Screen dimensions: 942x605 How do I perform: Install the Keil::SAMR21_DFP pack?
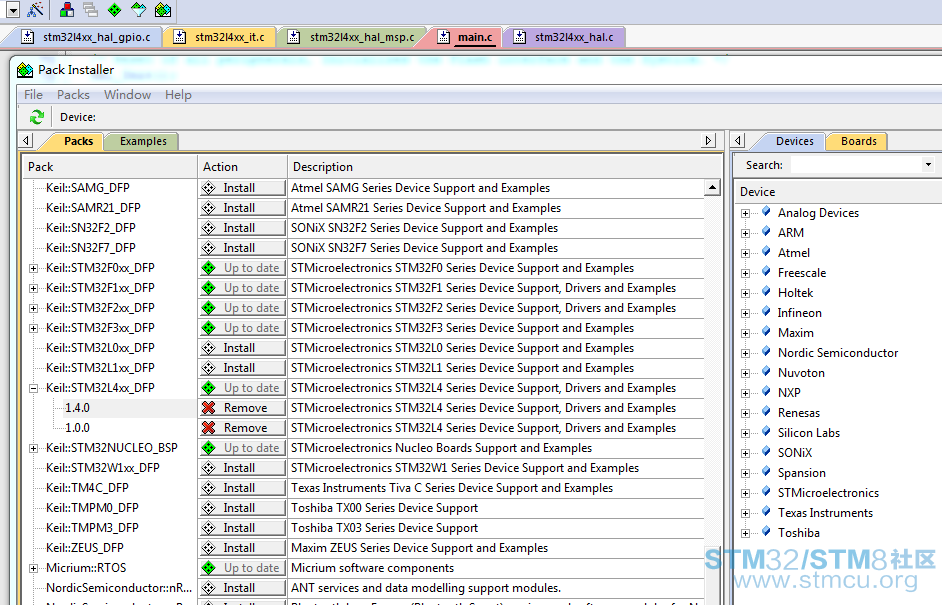click(242, 208)
